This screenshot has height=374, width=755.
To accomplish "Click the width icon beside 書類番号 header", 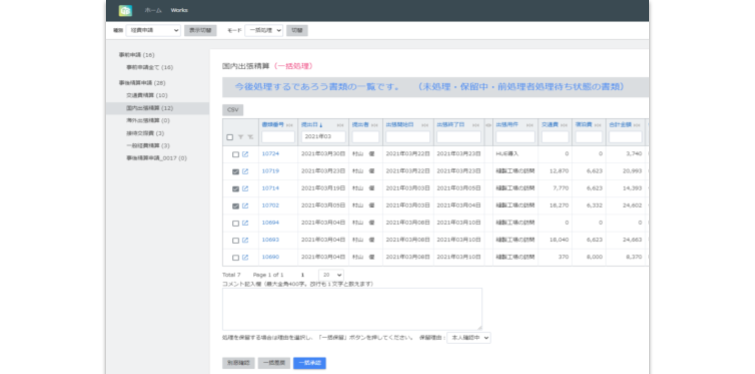I will [289, 125].
